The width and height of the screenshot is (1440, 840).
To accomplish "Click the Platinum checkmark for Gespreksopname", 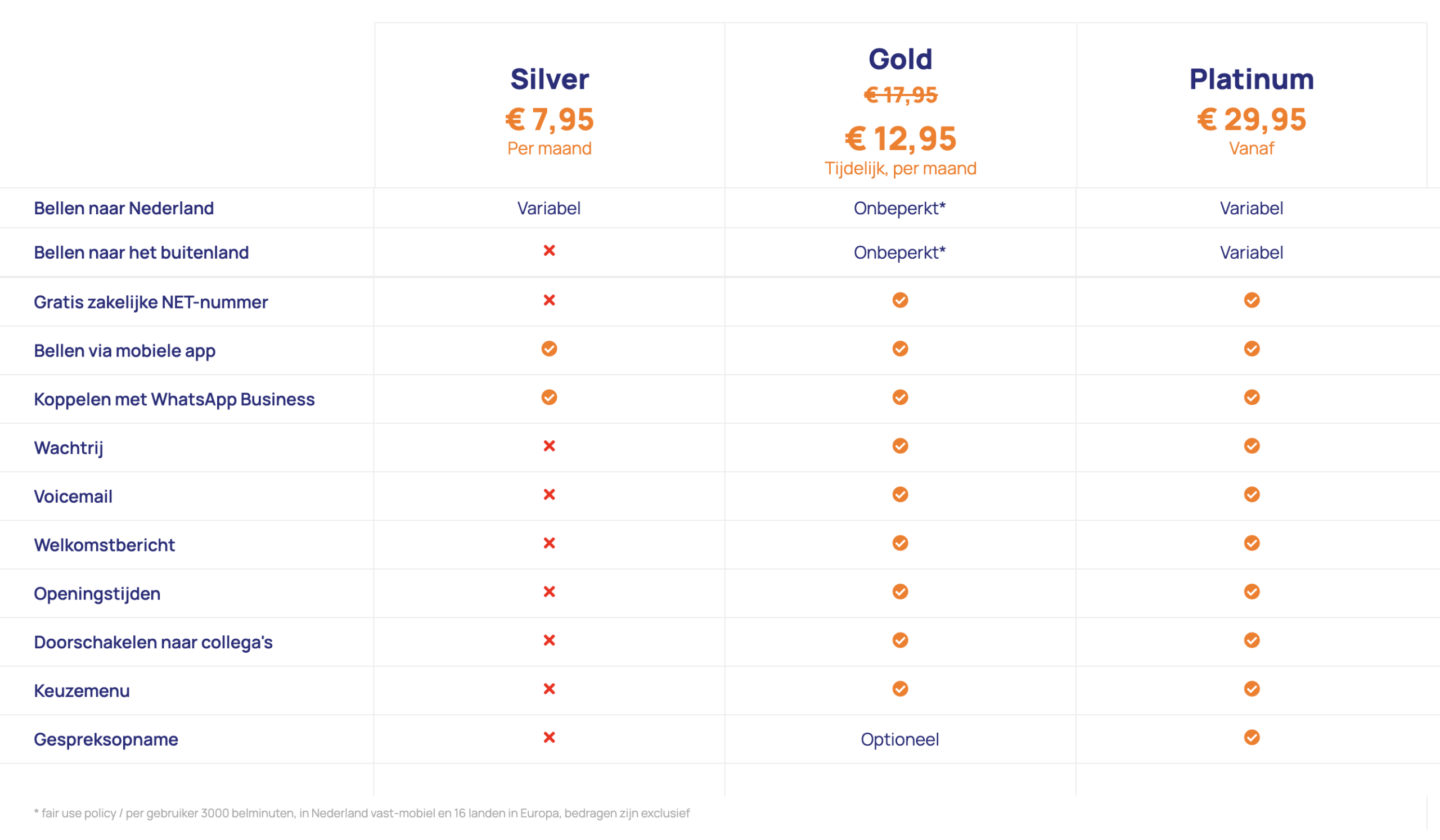I will [x=1252, y=737].
